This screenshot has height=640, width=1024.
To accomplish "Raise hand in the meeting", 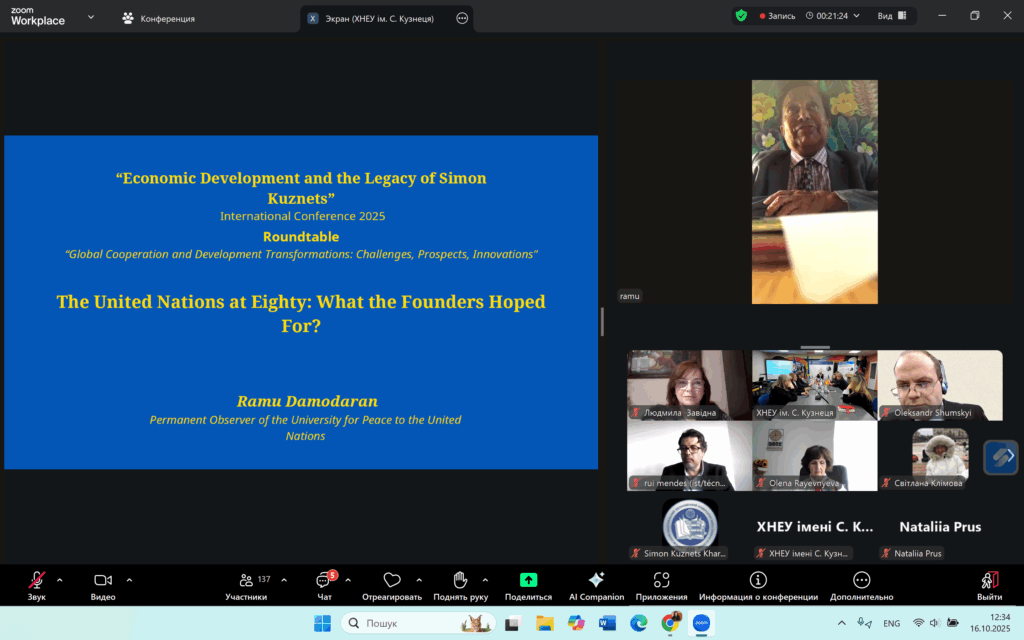I will pos(460,580).
